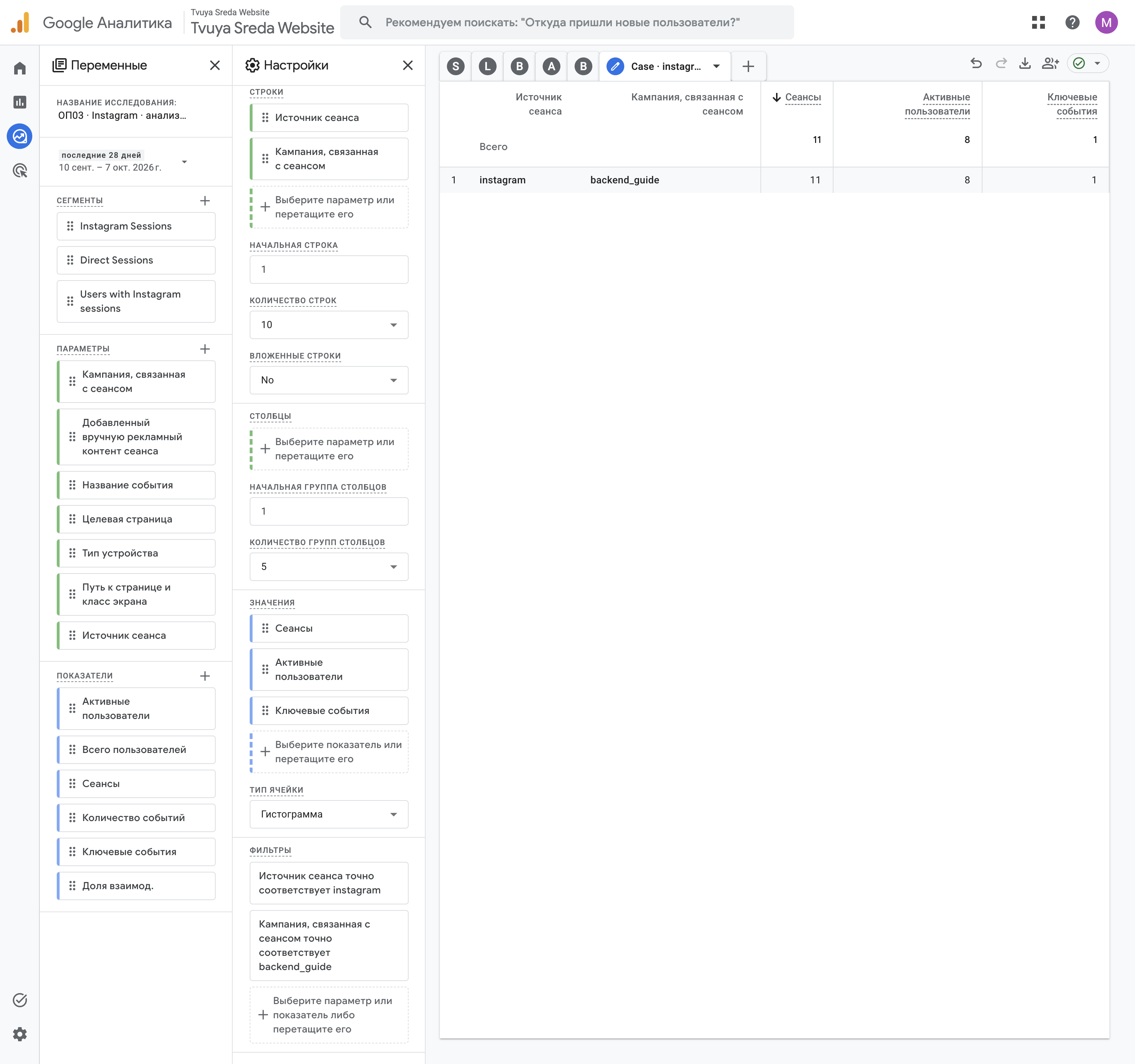This screenshot has width=1135, height=1064.
Task: Share exploration with users icon
Action: (1050, 63)
